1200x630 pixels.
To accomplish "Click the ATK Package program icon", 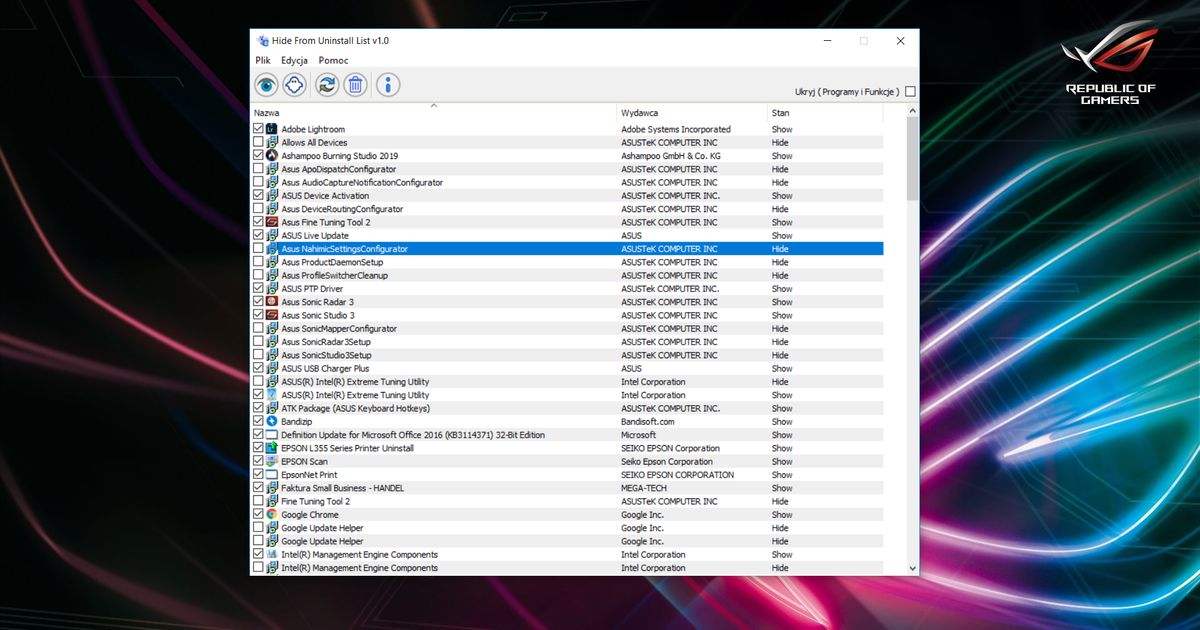I will pos(272,408).
